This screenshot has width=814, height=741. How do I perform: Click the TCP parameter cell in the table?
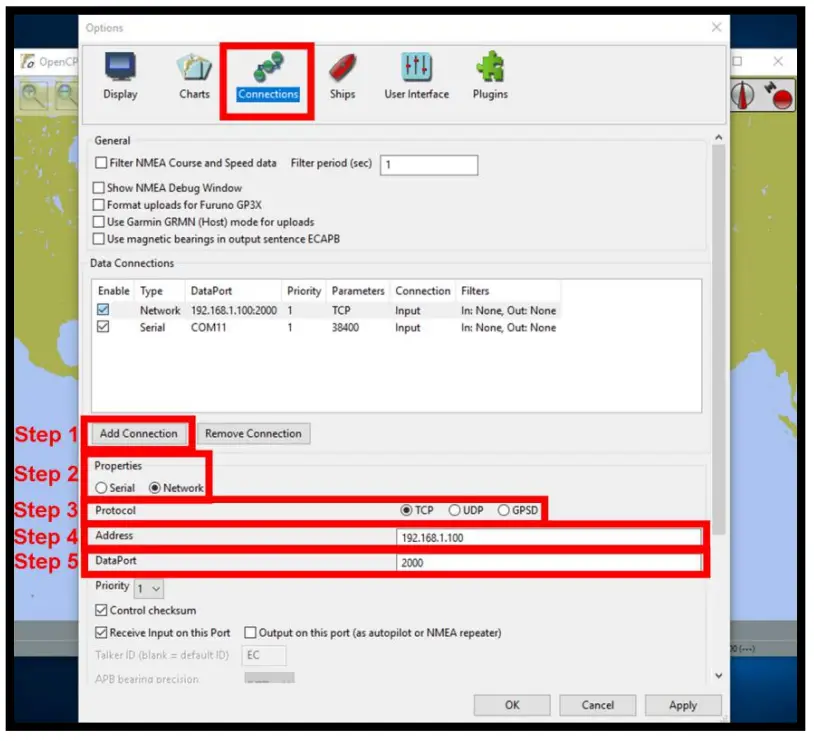click(341, 311)
